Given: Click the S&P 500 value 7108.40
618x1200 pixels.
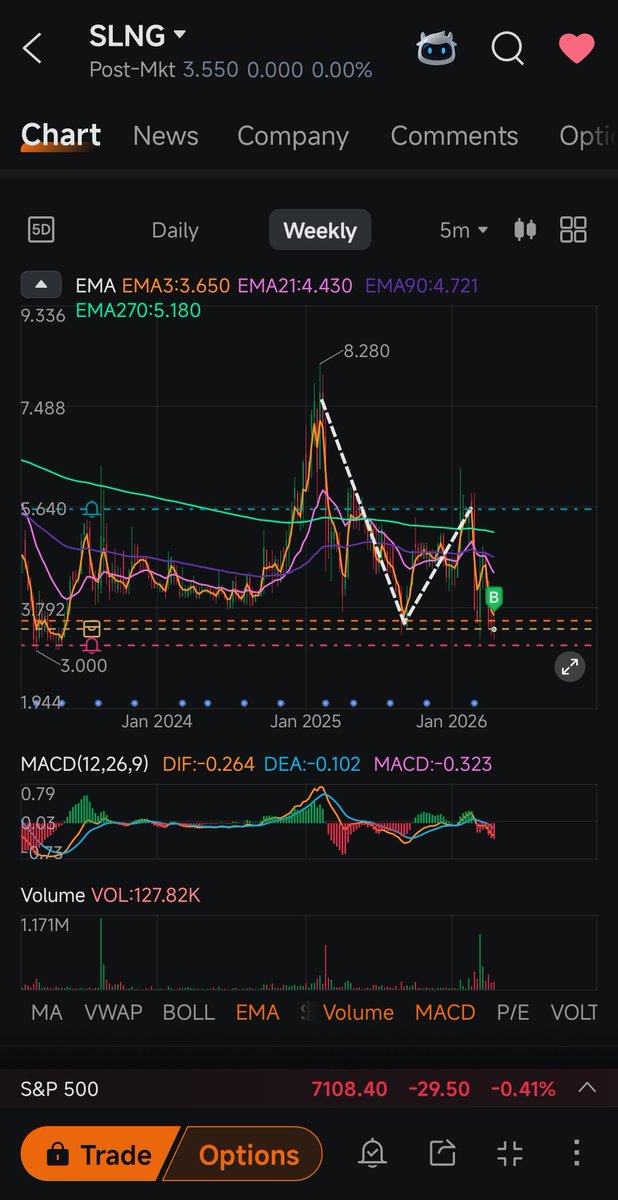Looking at the screenshot, I should pyautogui.click(x=349, y=1089).
